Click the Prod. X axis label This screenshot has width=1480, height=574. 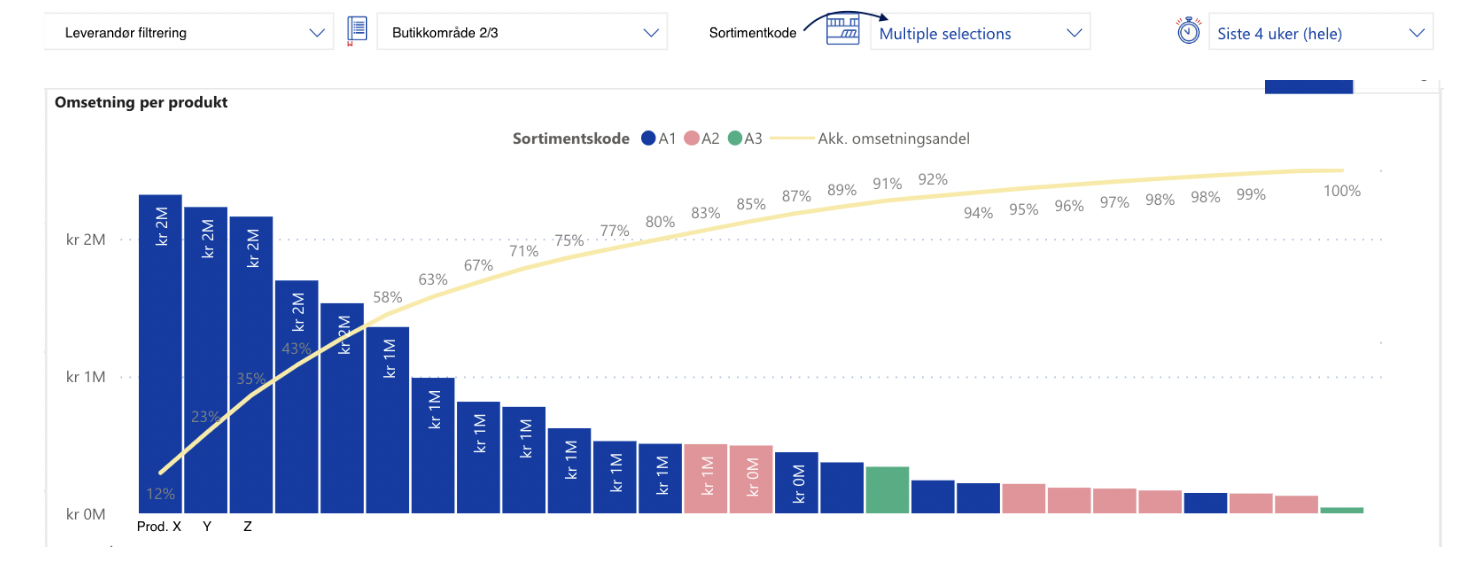[159, 526]
